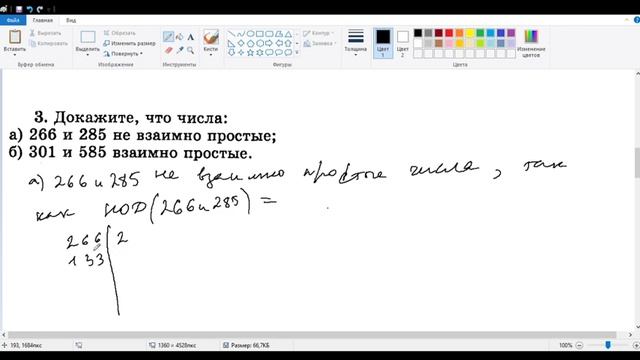Choose the straight line shape

(231, 33)
